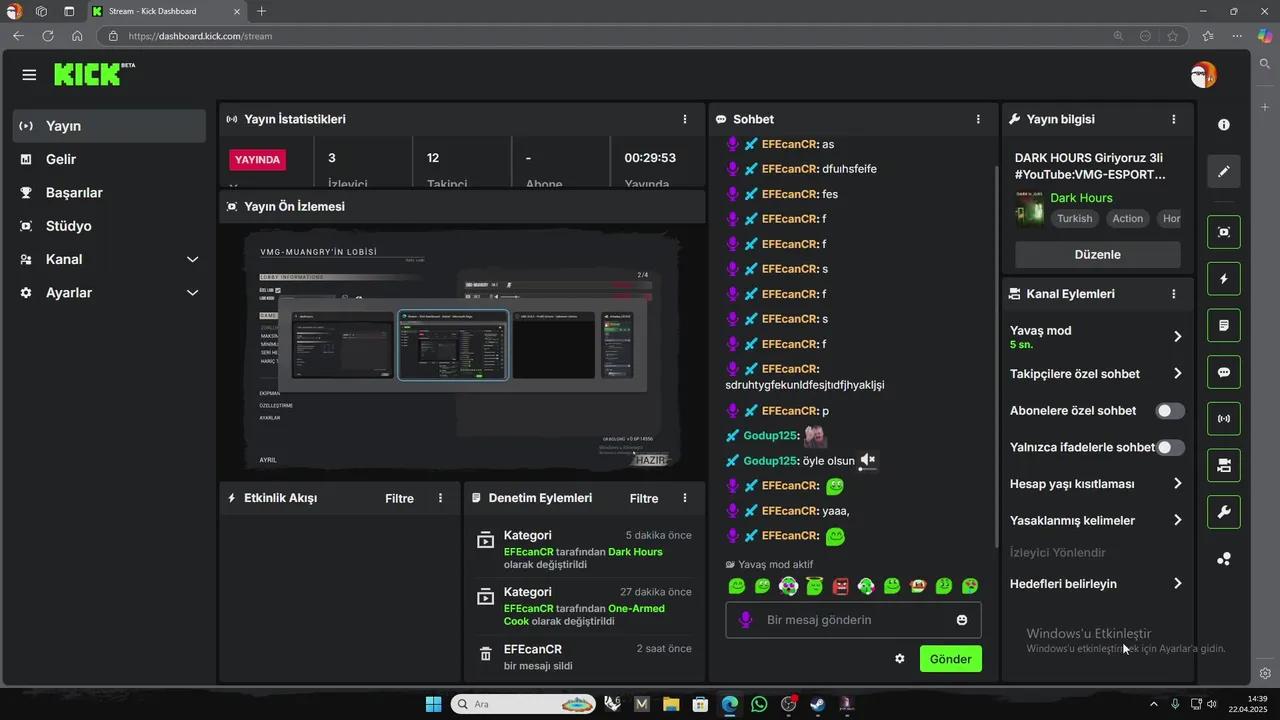
Task: Click the three-dots icon below the wrench
Action: 1224,559
